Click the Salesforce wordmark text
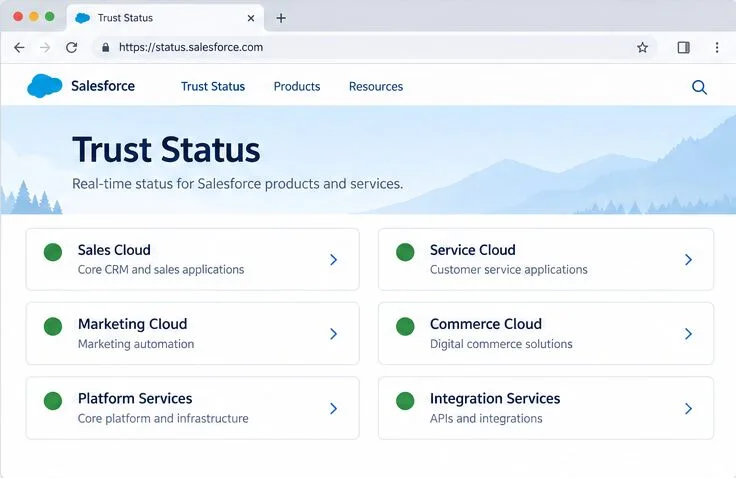 (x=103, y=86)
